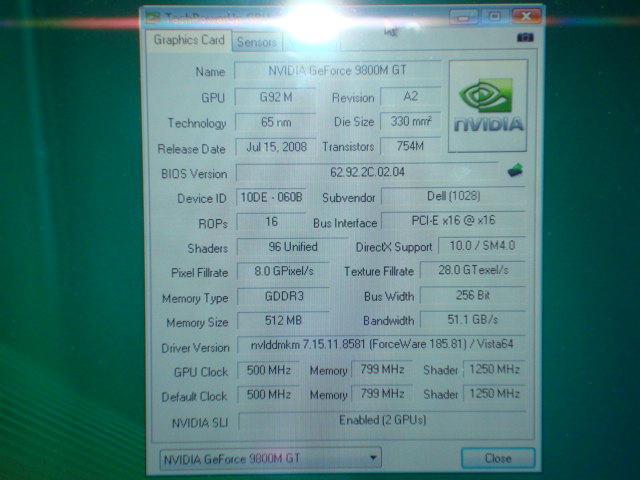
Task: Click Default Clock row Shader value 1250 MHz
Action: tap(494, 394)
